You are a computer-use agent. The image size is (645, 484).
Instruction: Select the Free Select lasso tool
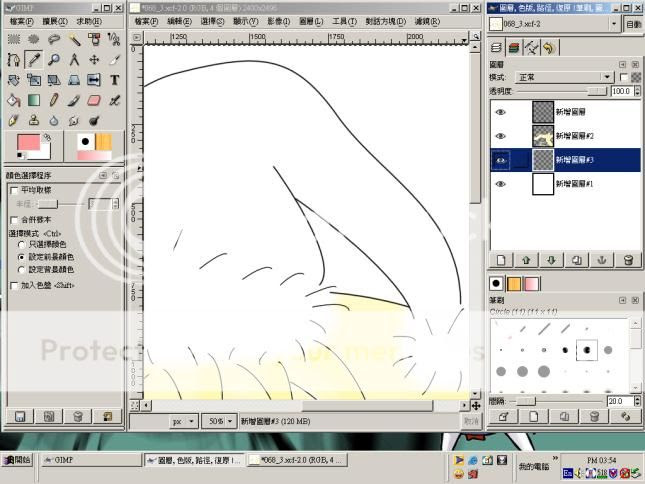point(54,39)
